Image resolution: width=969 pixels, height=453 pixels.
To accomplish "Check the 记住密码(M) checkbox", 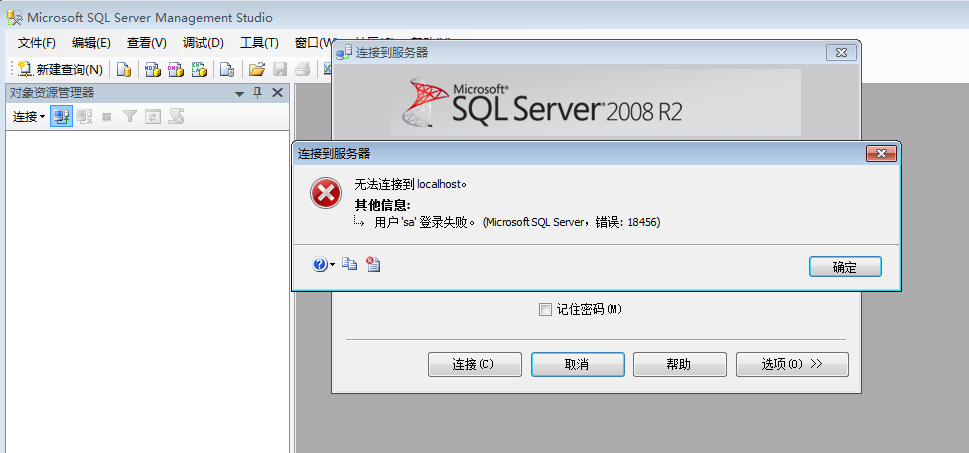I will 545,310.
